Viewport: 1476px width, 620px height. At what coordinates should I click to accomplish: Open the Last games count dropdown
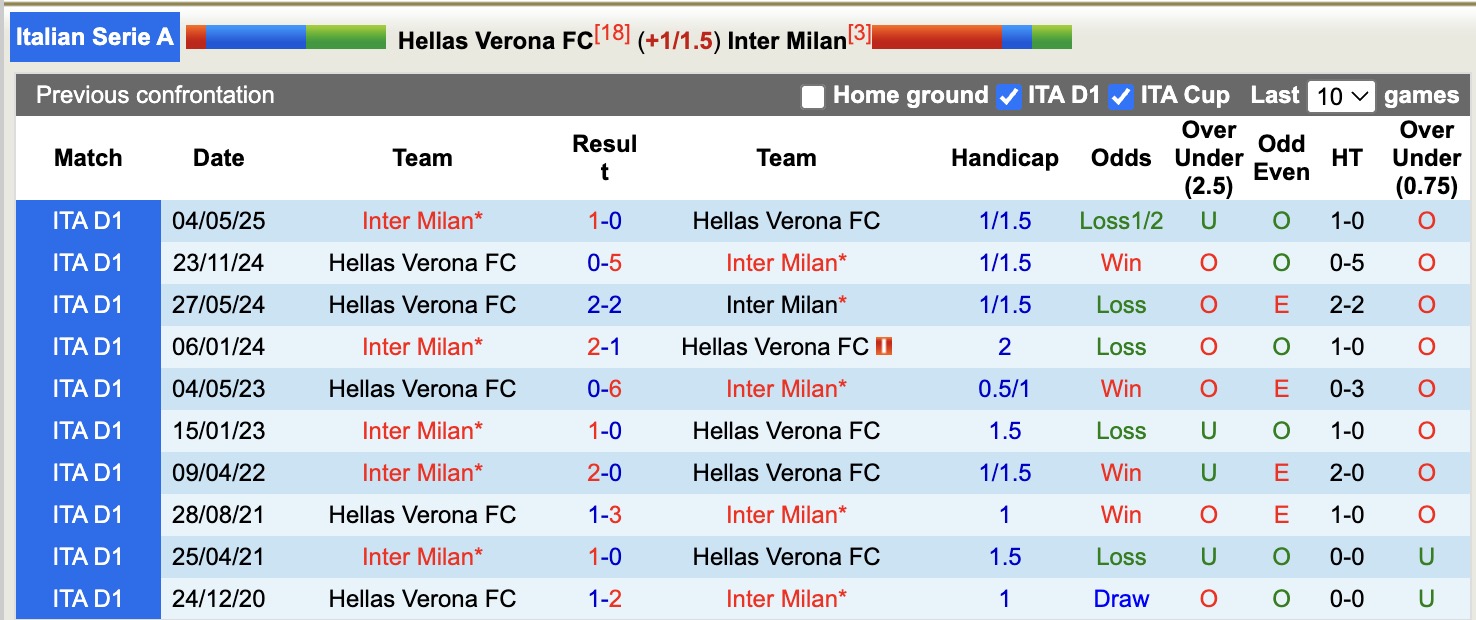[x=1341, y=95]
